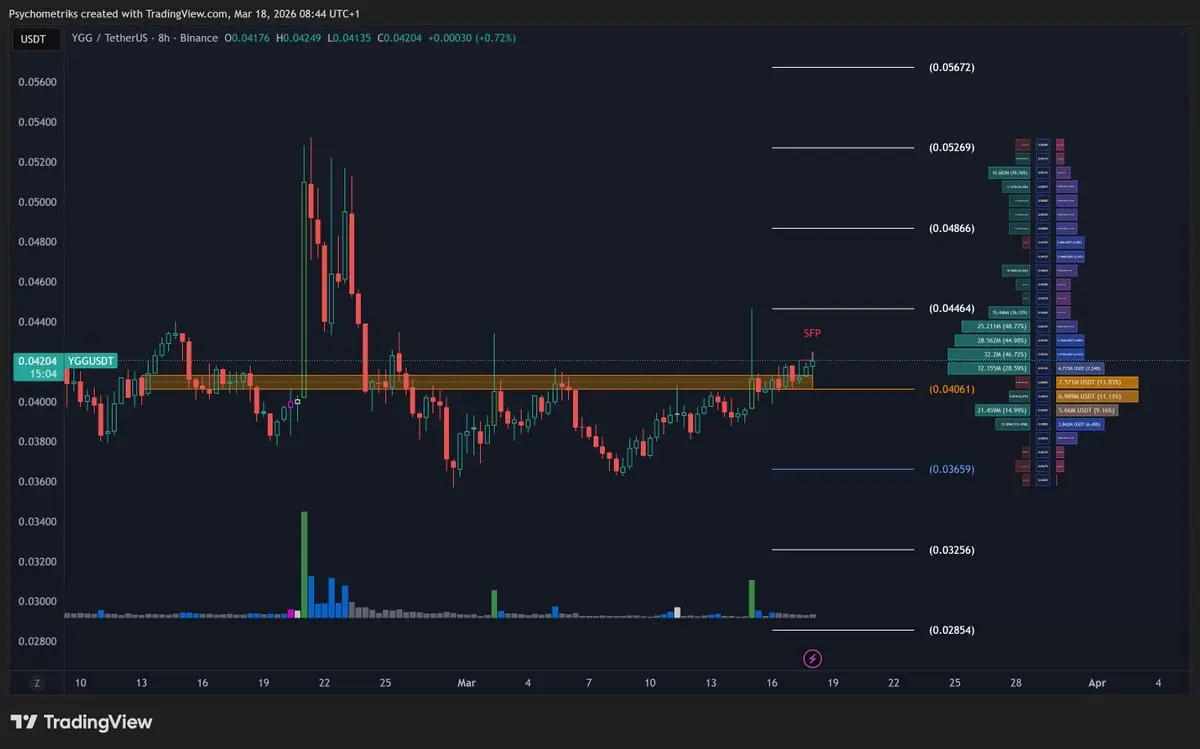Click the 0.04204 current price tag
The width and height of the screenshot is (1200, 749).
click(x=38, y=361)
